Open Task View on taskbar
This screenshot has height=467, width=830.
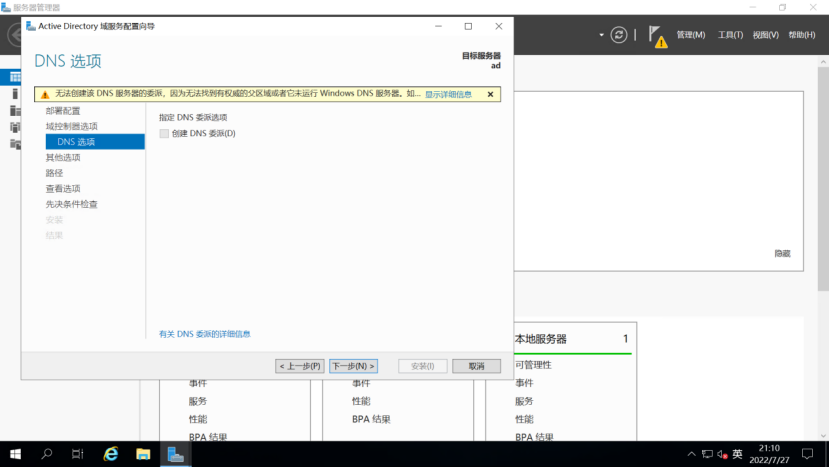pos(78,454)
